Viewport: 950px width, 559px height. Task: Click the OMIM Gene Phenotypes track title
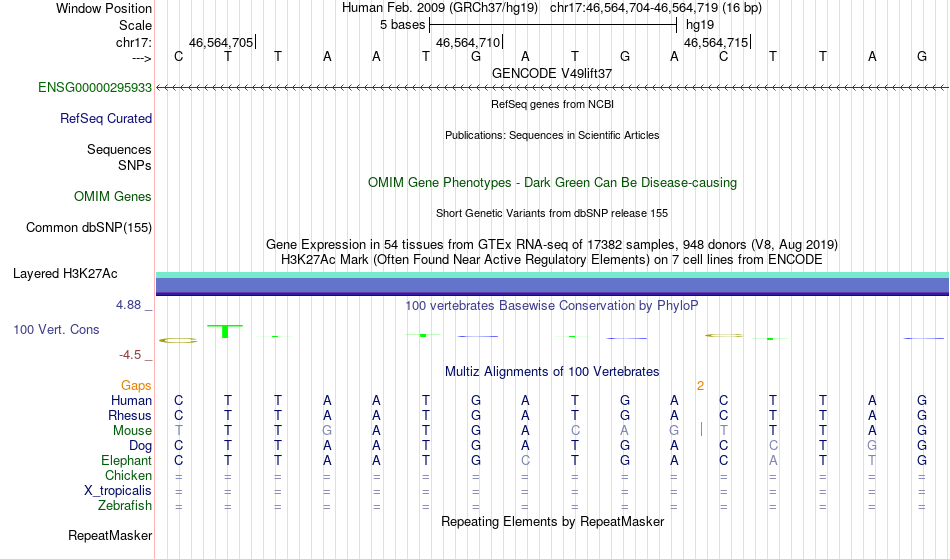[x=552, y=182]
